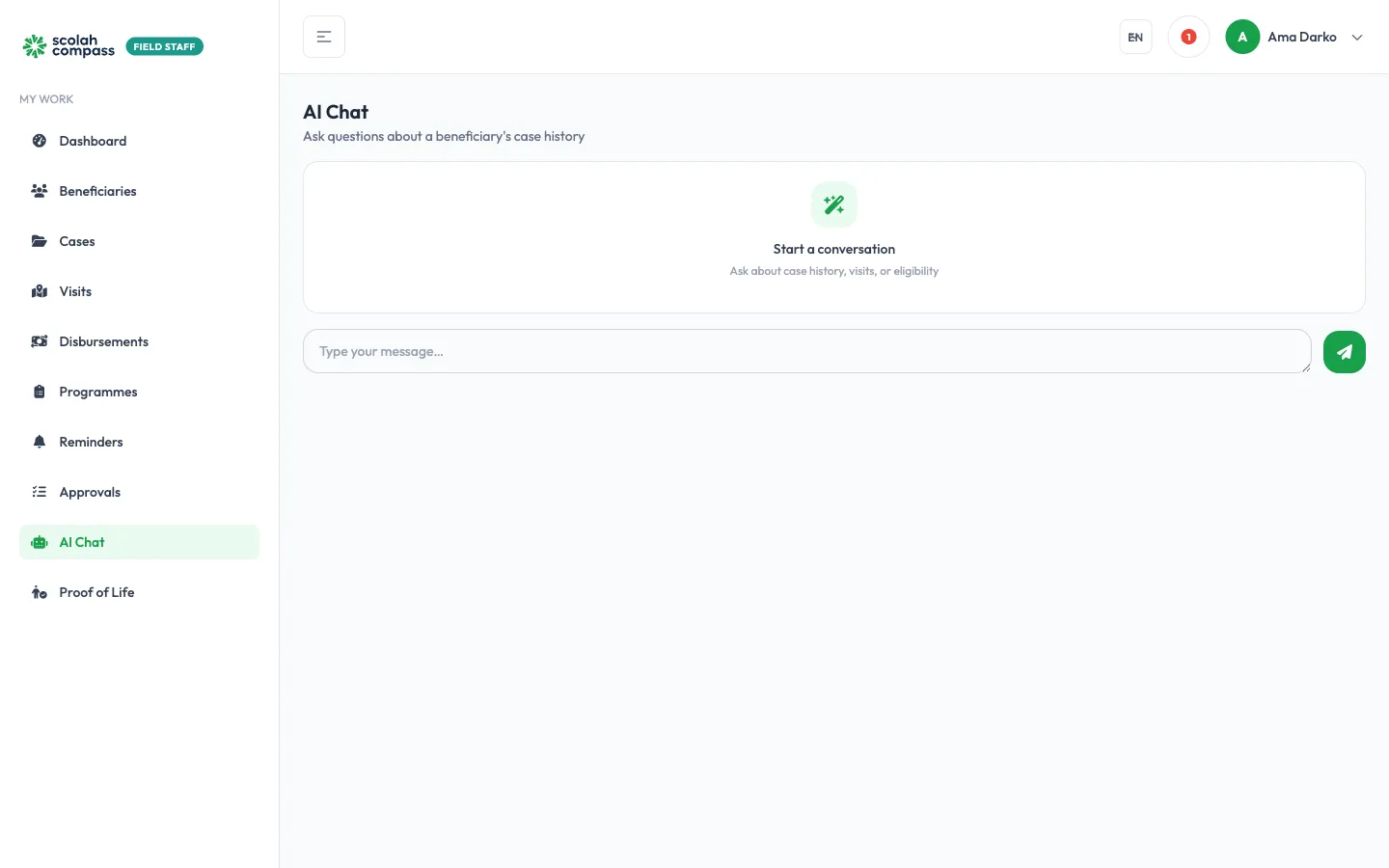Open Reminders from sidebar
1389x868 pixels.
[x=139, y=442]
